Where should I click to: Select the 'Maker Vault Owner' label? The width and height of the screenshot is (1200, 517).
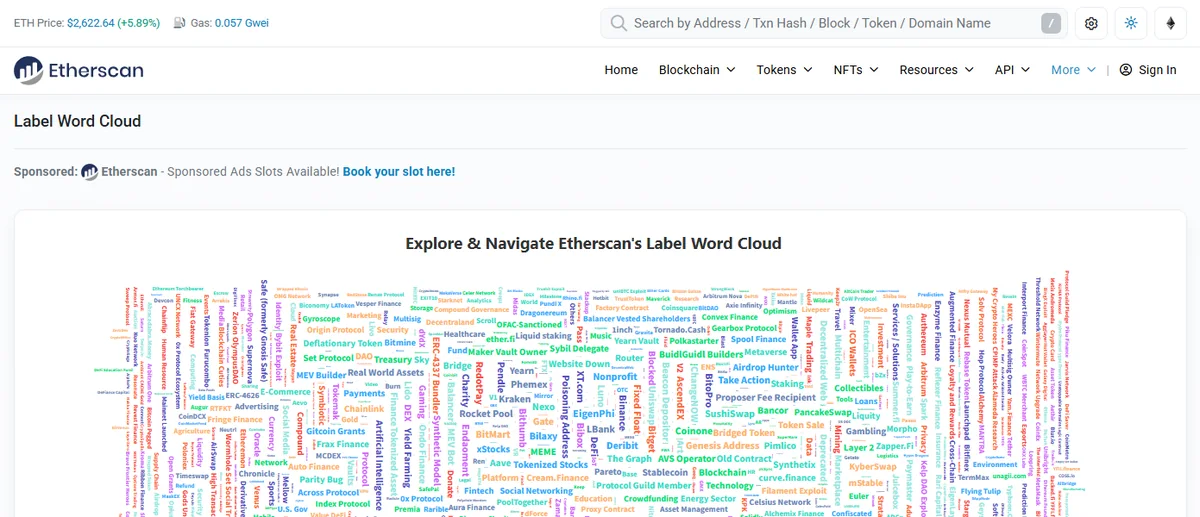coord(508,352)
